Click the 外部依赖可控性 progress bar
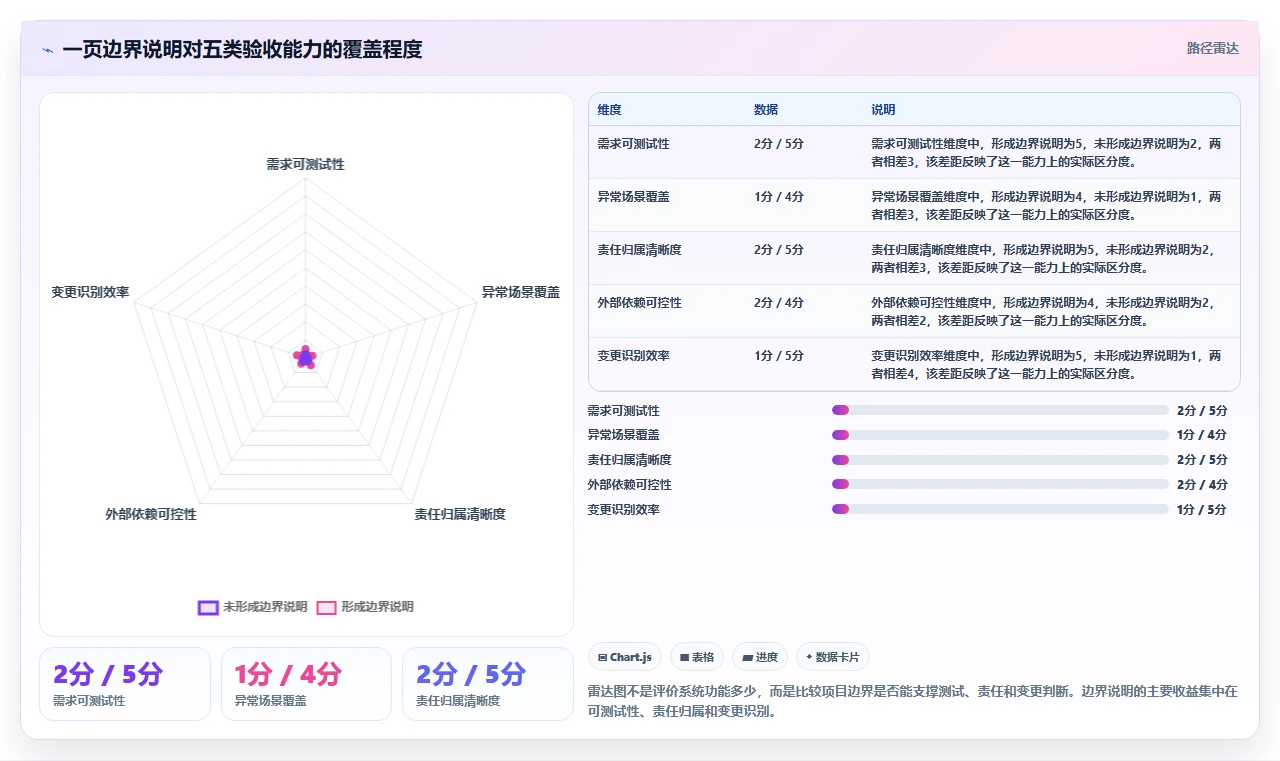The width and height of the screenshot is (1280, 761). click(1000, 484)
